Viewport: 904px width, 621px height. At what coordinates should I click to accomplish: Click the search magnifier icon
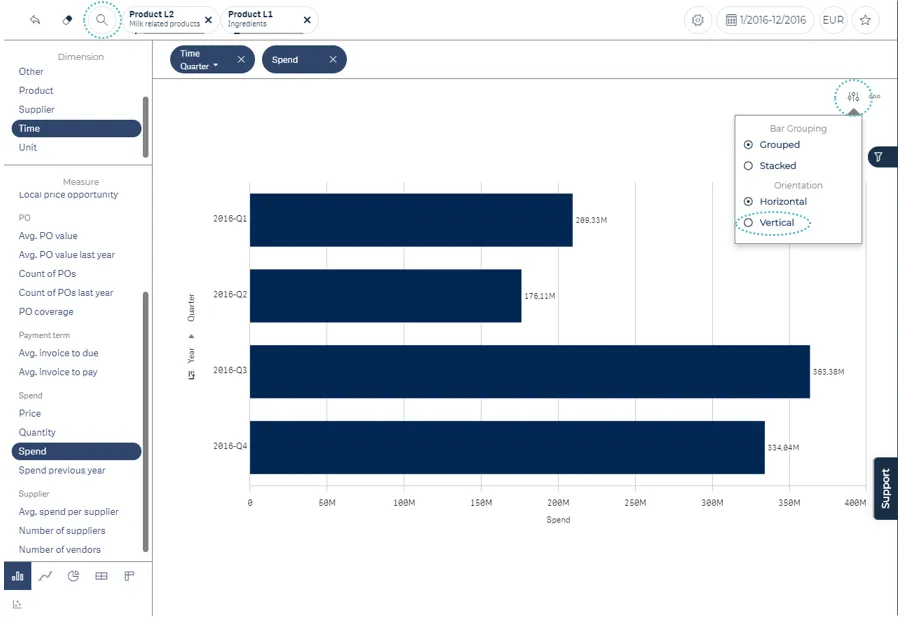point(101,20)
